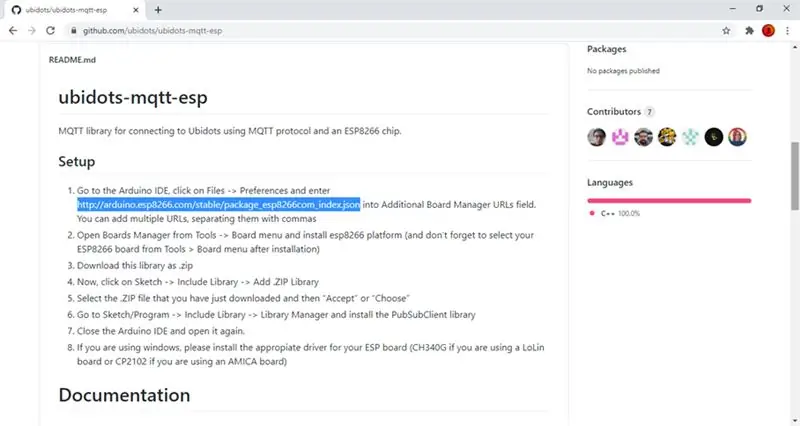Click the highlighted esp8266 package index URL
The width and height of the screenshot is (800, 426).
tap(218, 205)
